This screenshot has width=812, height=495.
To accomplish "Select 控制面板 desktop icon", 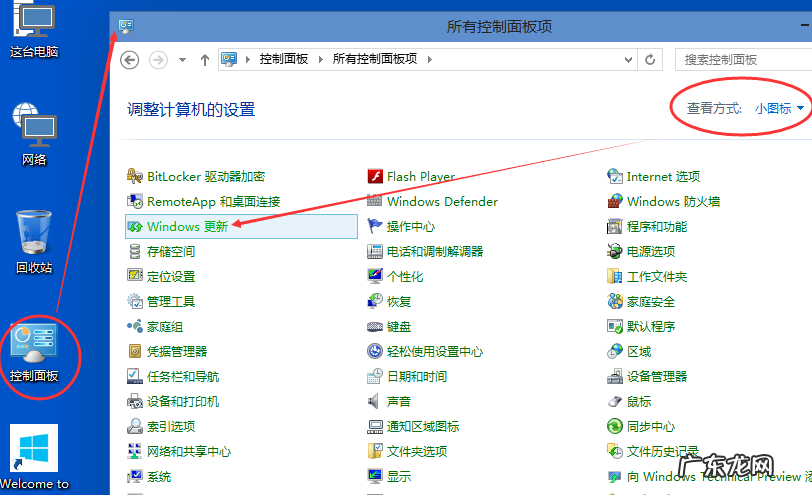I will pos(34,353).
